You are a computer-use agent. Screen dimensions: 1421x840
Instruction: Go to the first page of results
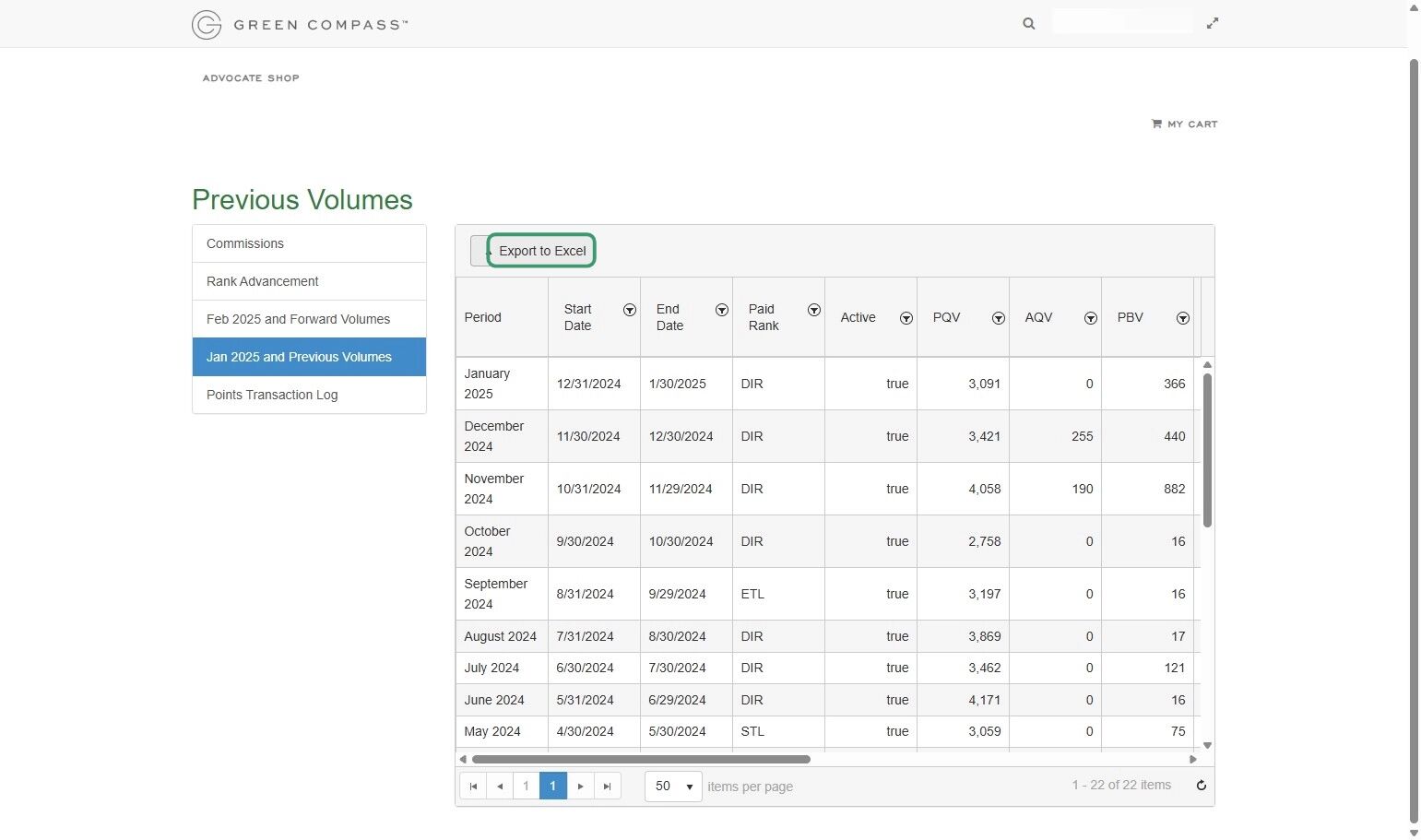coord(473,786)
